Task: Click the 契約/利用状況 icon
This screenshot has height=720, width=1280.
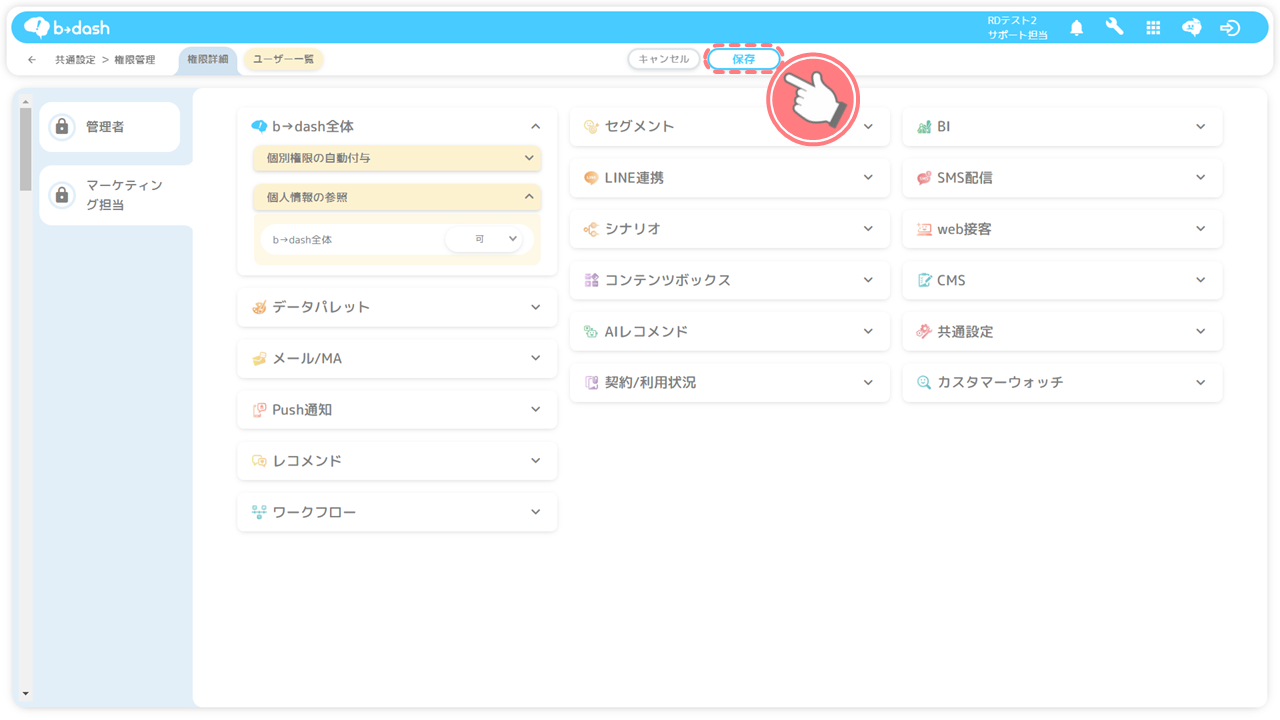Action: 591,382
